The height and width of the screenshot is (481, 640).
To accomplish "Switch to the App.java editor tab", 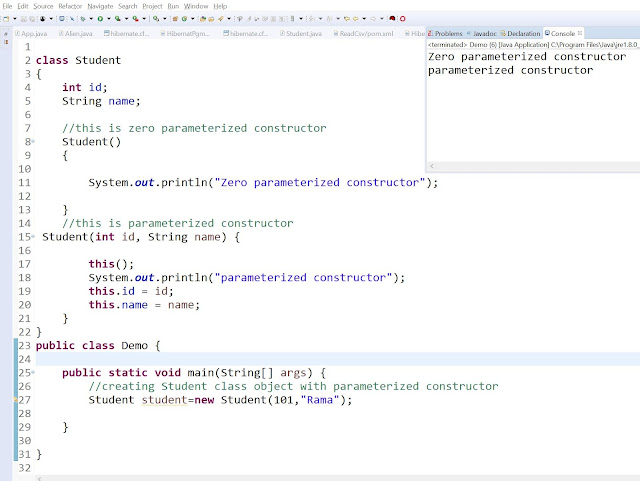I will tap(31, 33).
